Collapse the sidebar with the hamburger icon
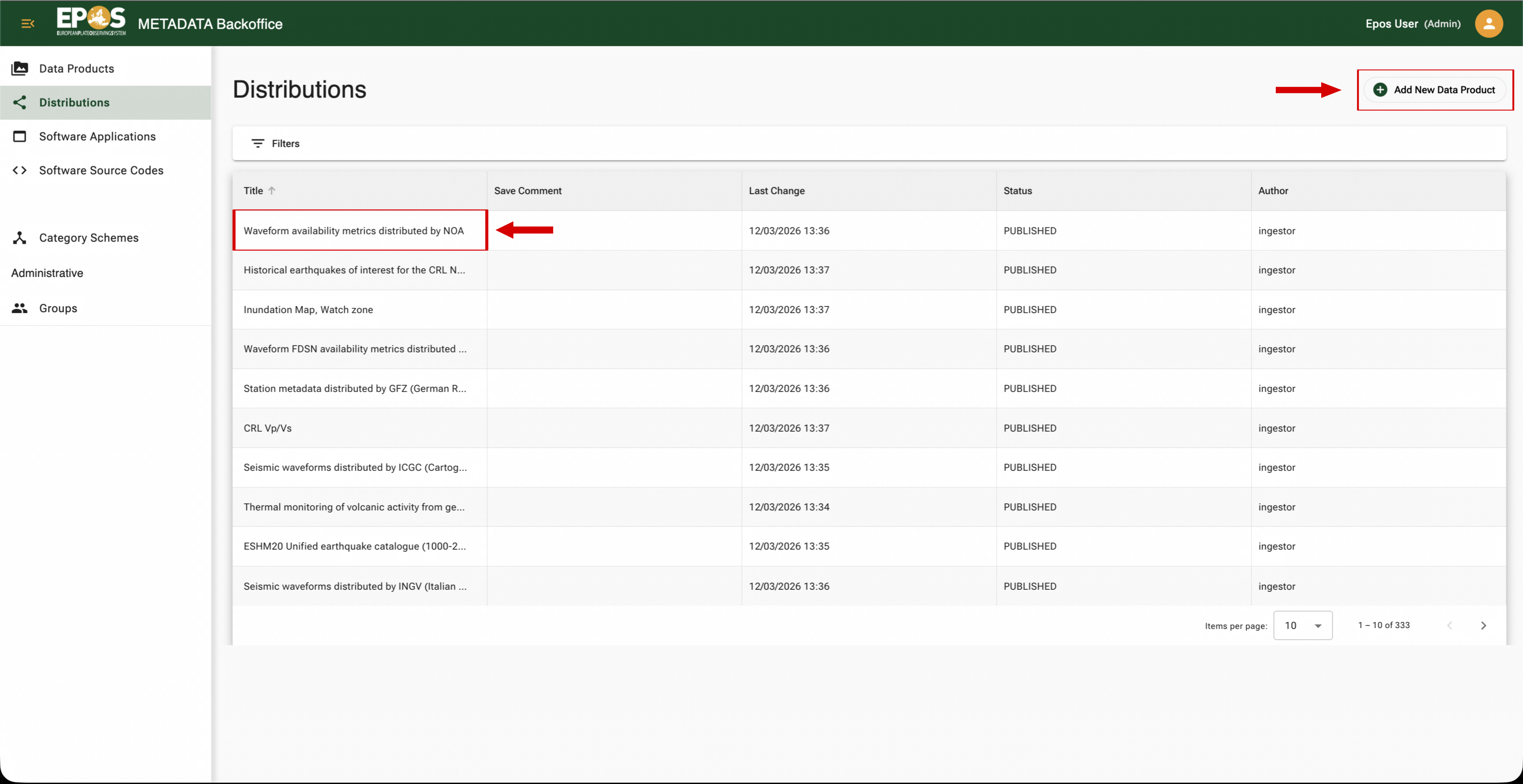1523x784 pixels. (x=27, y=24)
